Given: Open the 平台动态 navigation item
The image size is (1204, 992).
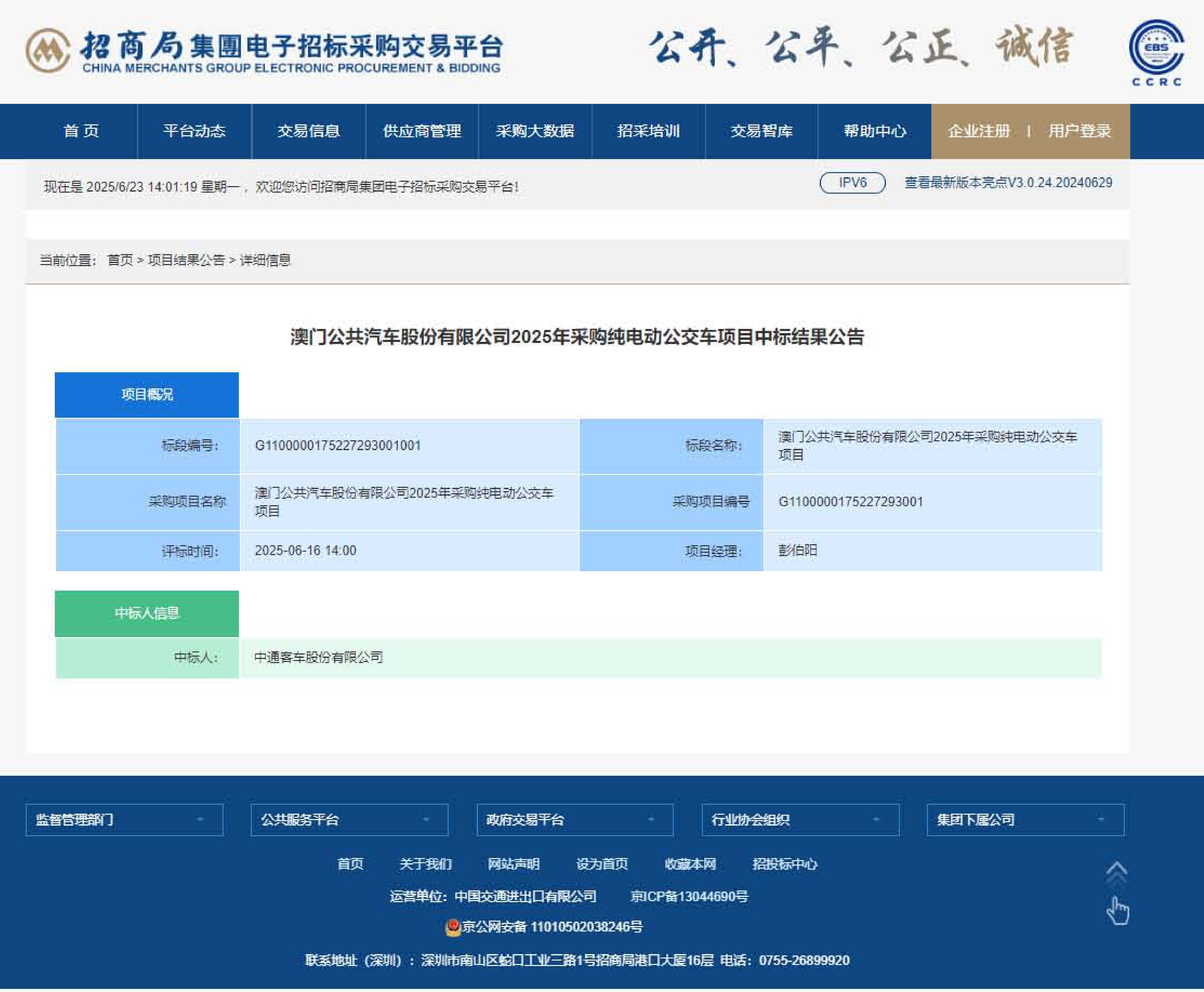Looking at the screenshot, I should pyautogui.click(x=194, y=131).
